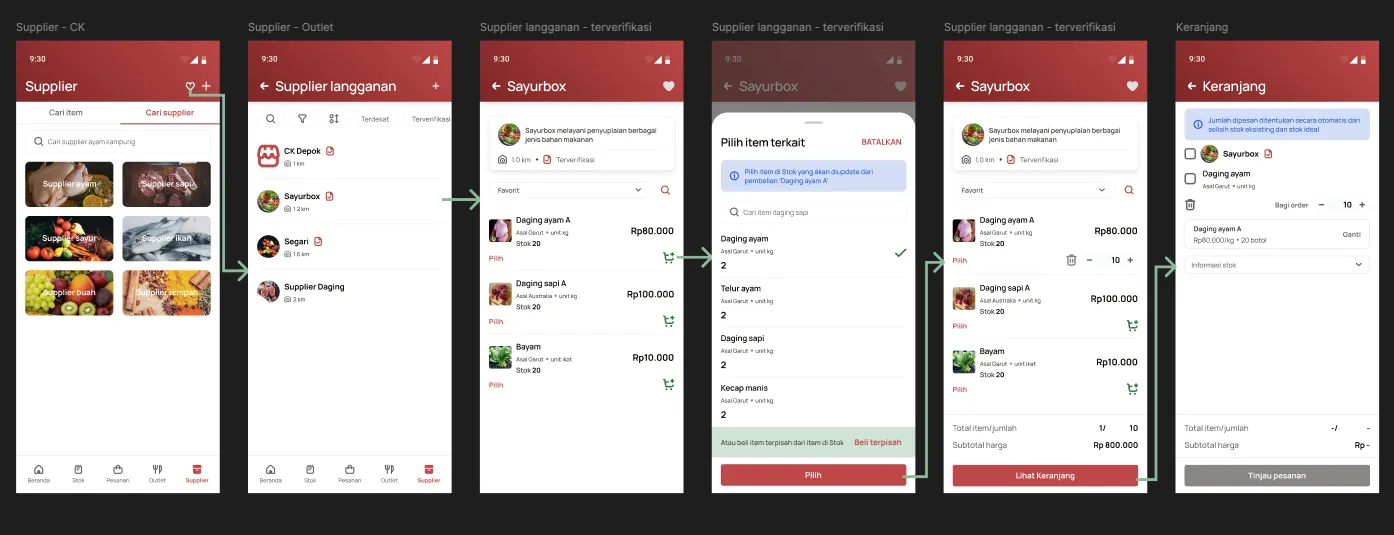The width and height of the screenshot is (1394, 535).
Task: Tap the heart icon in the Supplier header
Action: coord(190,87)
